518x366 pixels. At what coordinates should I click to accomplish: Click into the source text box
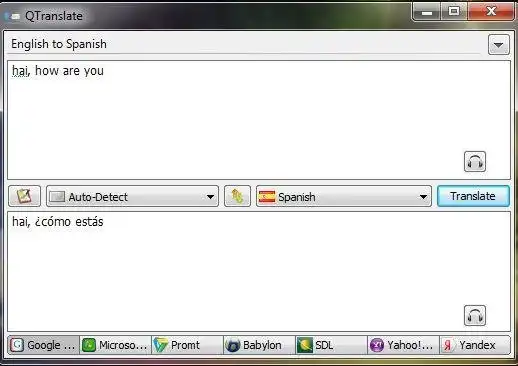pyautogui.click(x=259, y=120)
